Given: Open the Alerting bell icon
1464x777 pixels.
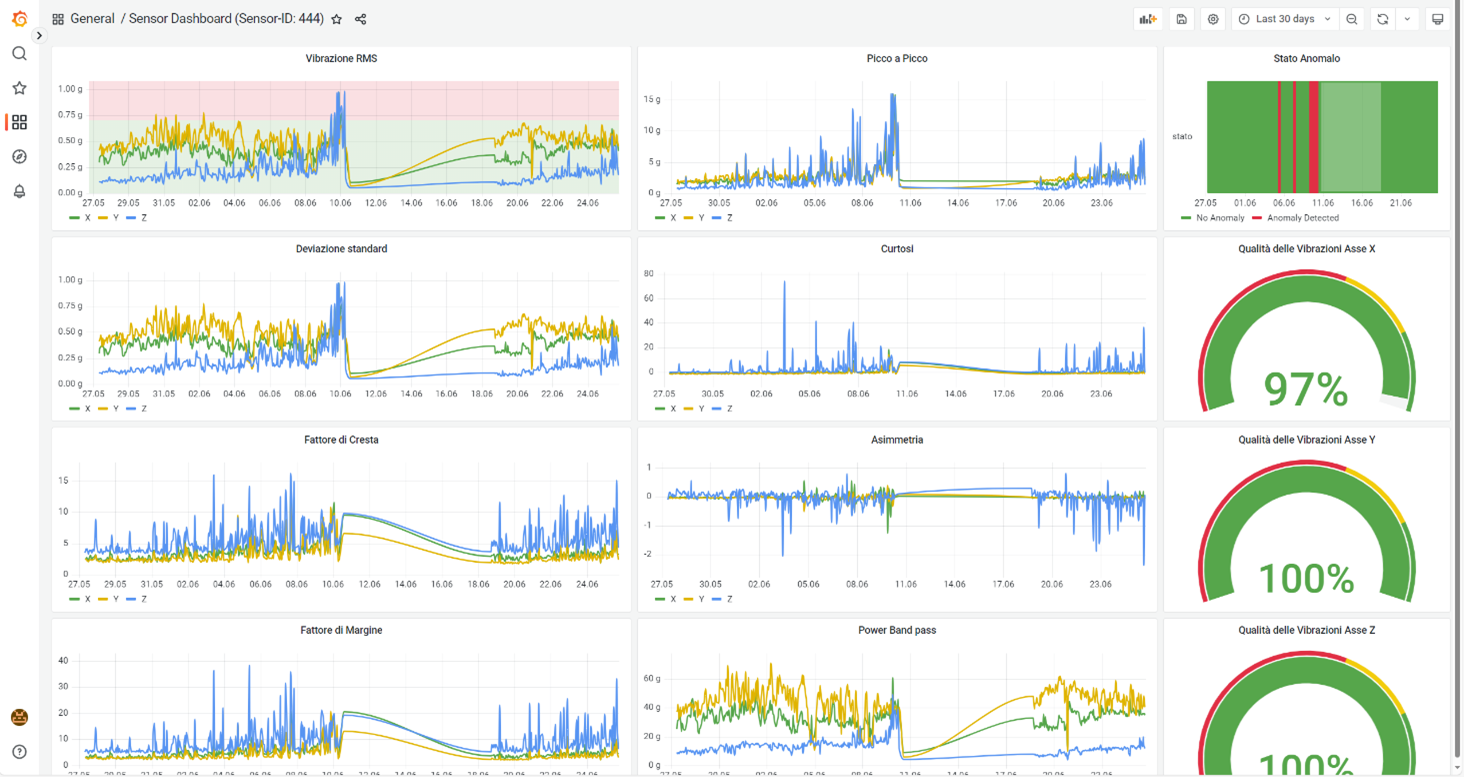Looking at the screenshot, I should (19, 191).
